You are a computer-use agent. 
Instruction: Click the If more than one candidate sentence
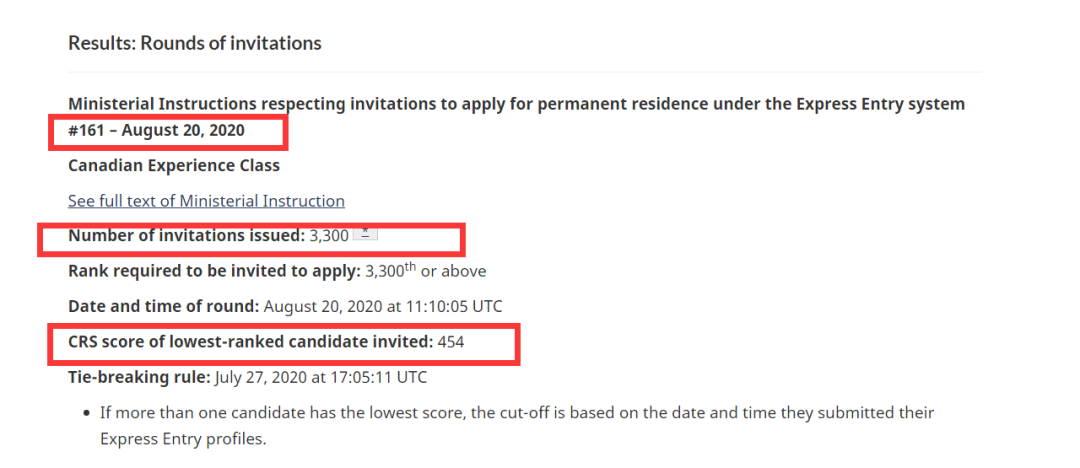click(x=517, y=426)
